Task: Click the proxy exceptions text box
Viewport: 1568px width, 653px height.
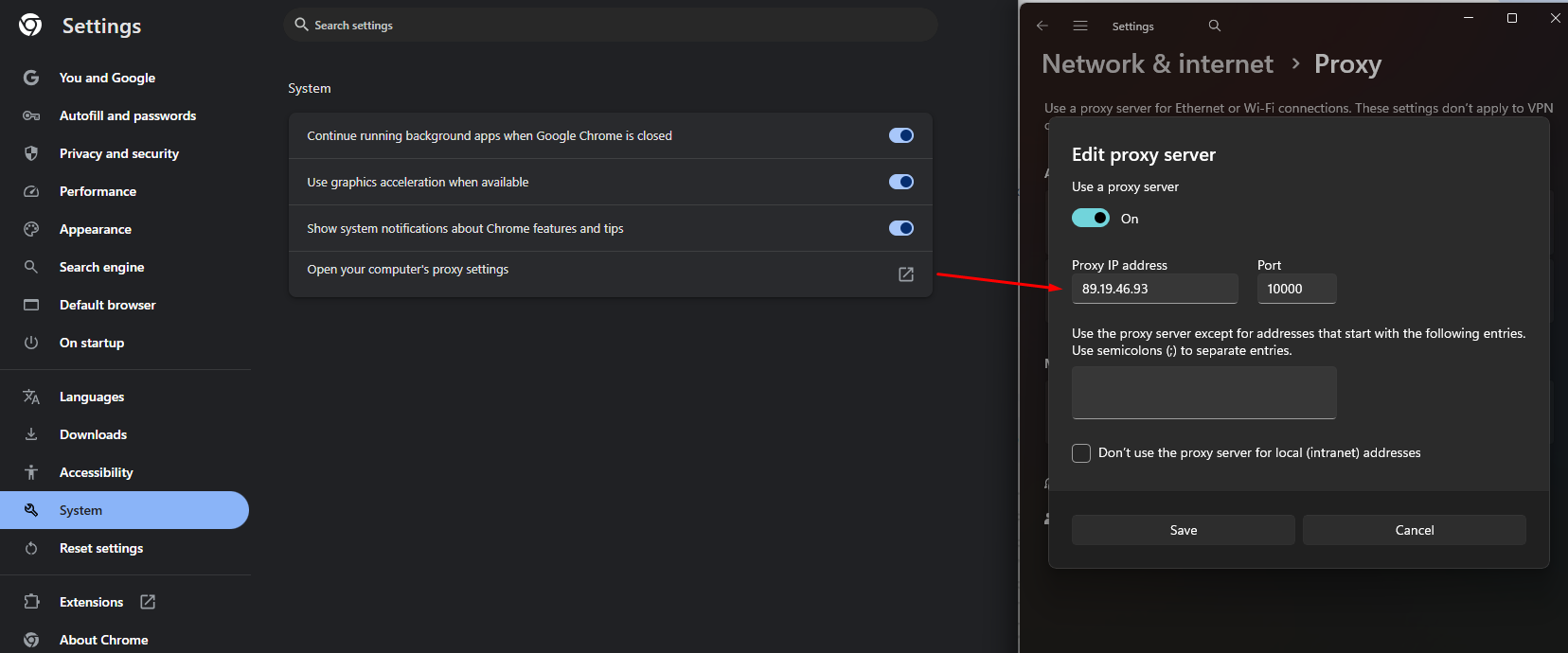Action: point(1204,393)
